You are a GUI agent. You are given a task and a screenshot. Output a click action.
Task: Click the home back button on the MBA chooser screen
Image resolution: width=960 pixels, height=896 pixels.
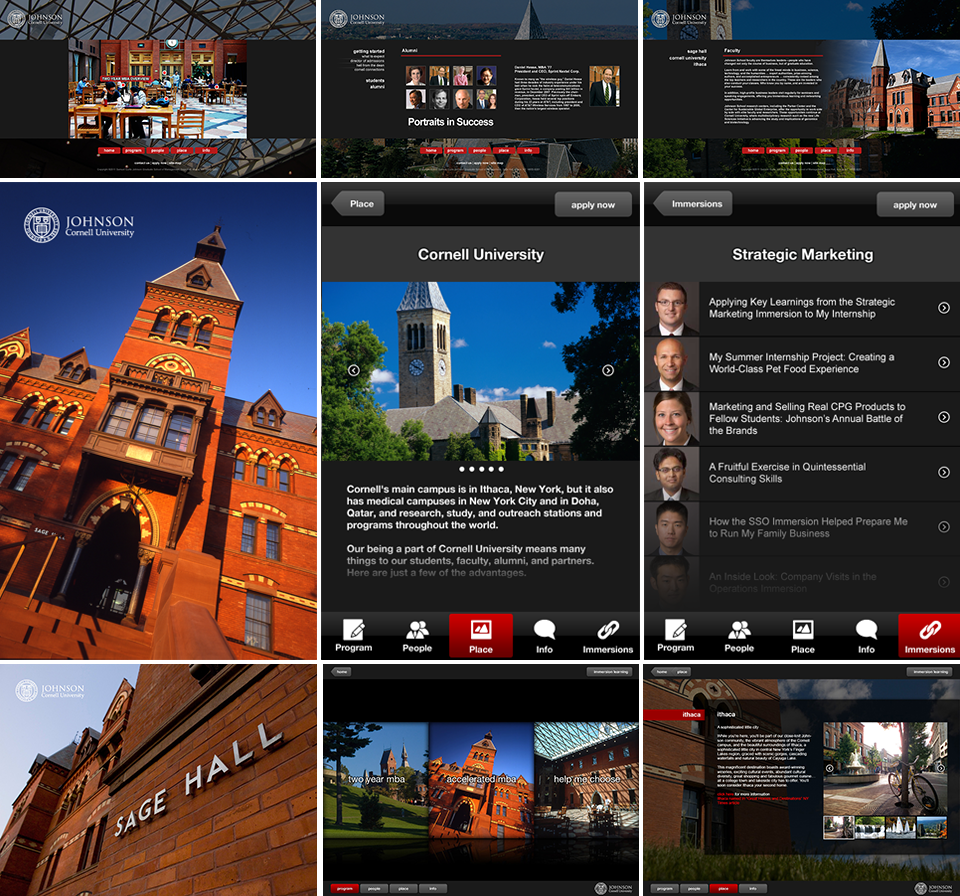[x=341, y=672]
